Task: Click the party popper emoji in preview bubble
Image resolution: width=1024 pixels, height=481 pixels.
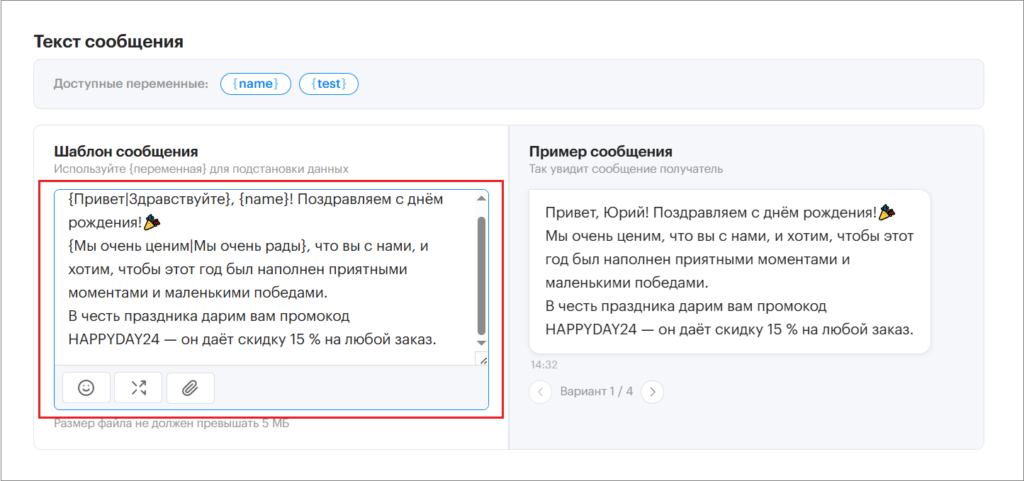Action: coord(888,212)
